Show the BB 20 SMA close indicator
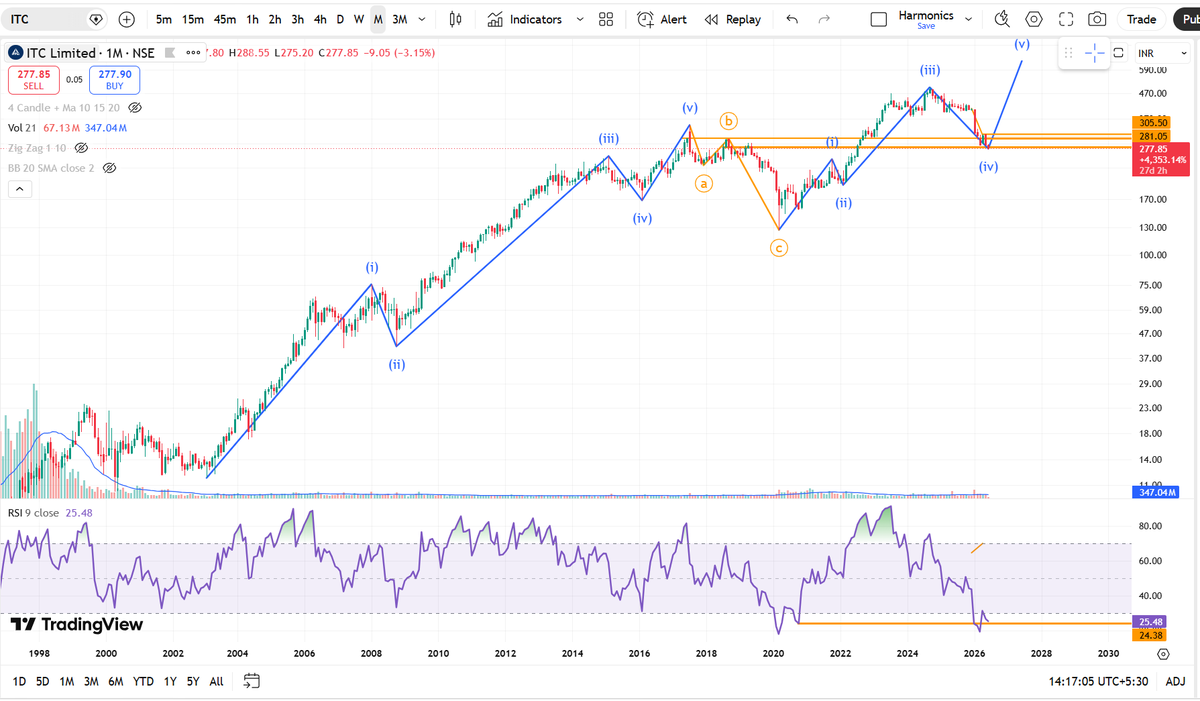Viewport: 1200px width, 701px height. tap(110, 167)
